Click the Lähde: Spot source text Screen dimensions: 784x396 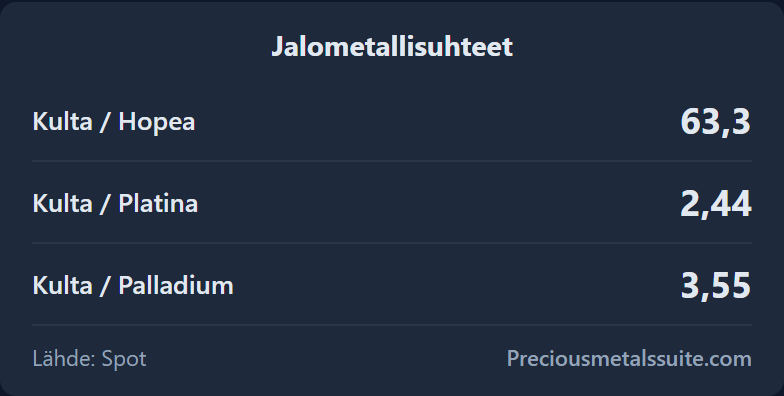click(x=90, y=358)
